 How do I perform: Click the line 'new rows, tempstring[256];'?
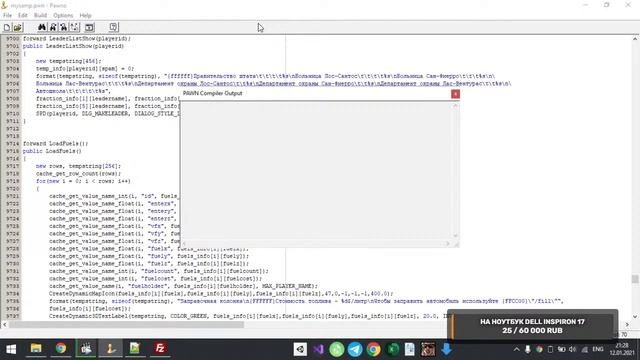click(78, 166)
